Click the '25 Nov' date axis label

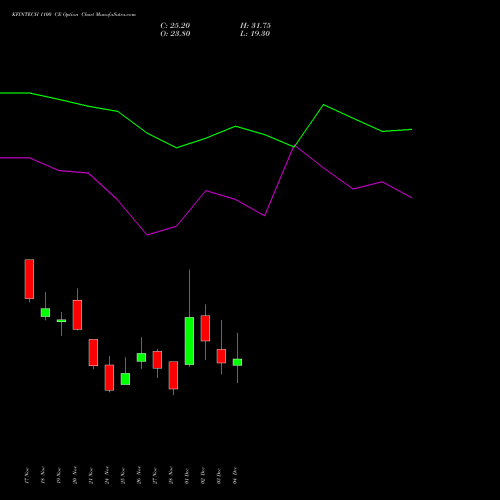click(123, 476)
